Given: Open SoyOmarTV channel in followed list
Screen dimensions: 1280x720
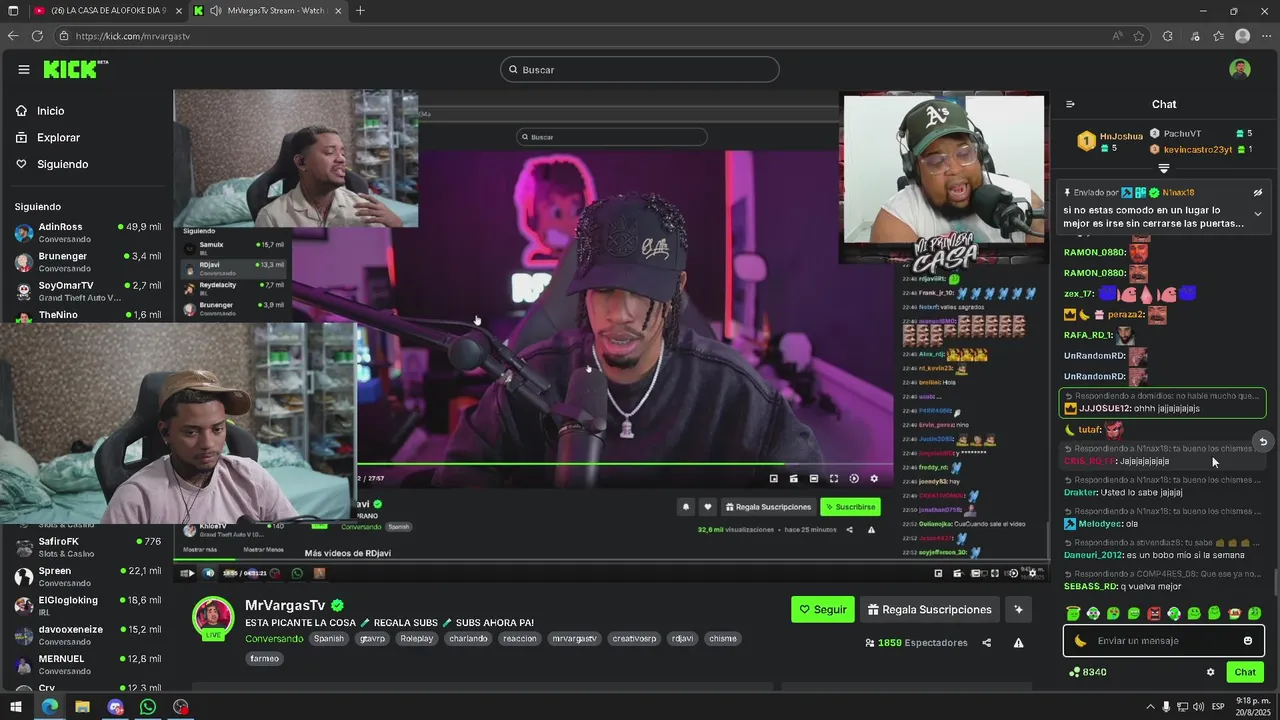Looking at the screenshot, I should click(x=88, y=291).
